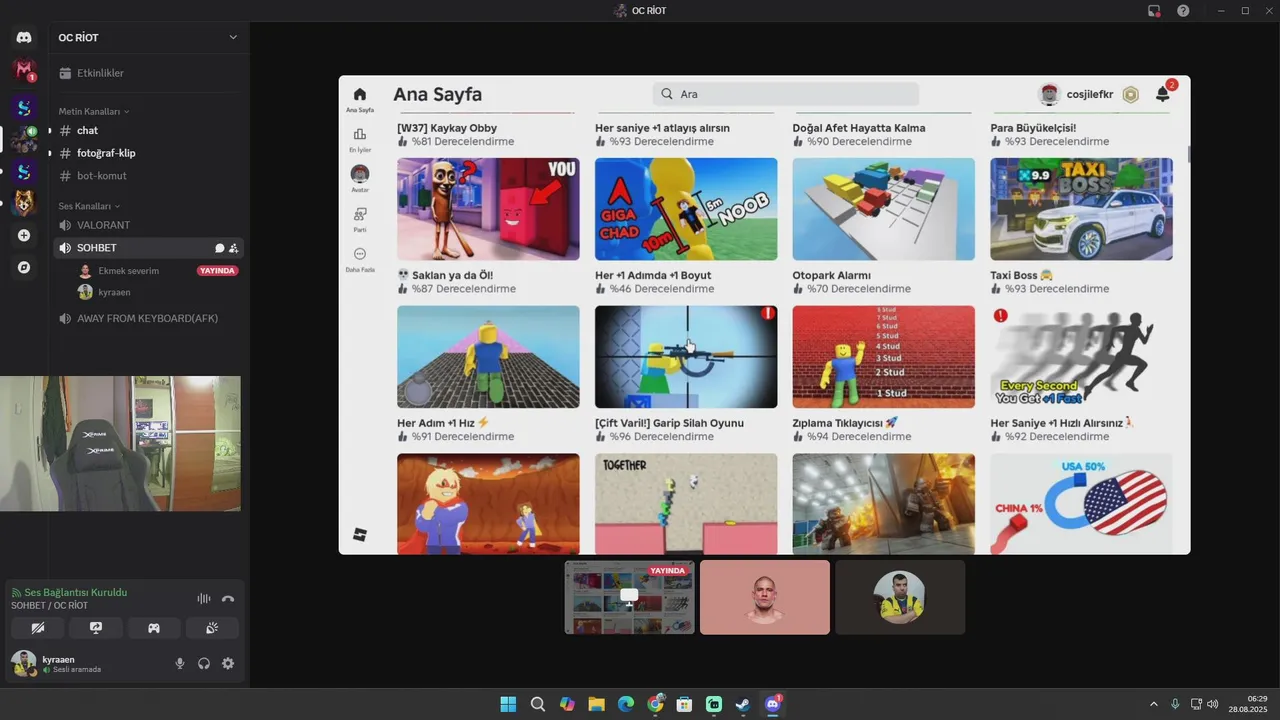Click the Para Büyükelçisi! game title

[x=1033, y=128]
